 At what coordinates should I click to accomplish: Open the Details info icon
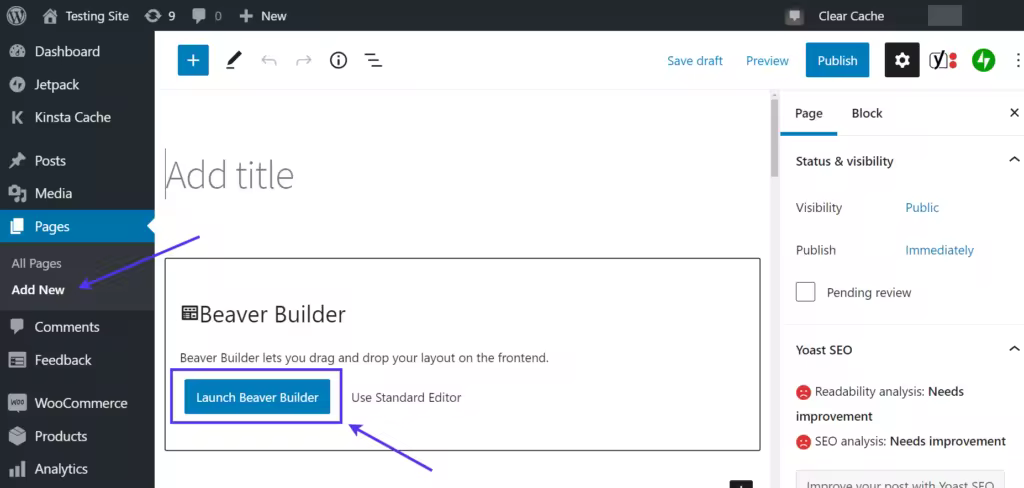coord(338,61)
